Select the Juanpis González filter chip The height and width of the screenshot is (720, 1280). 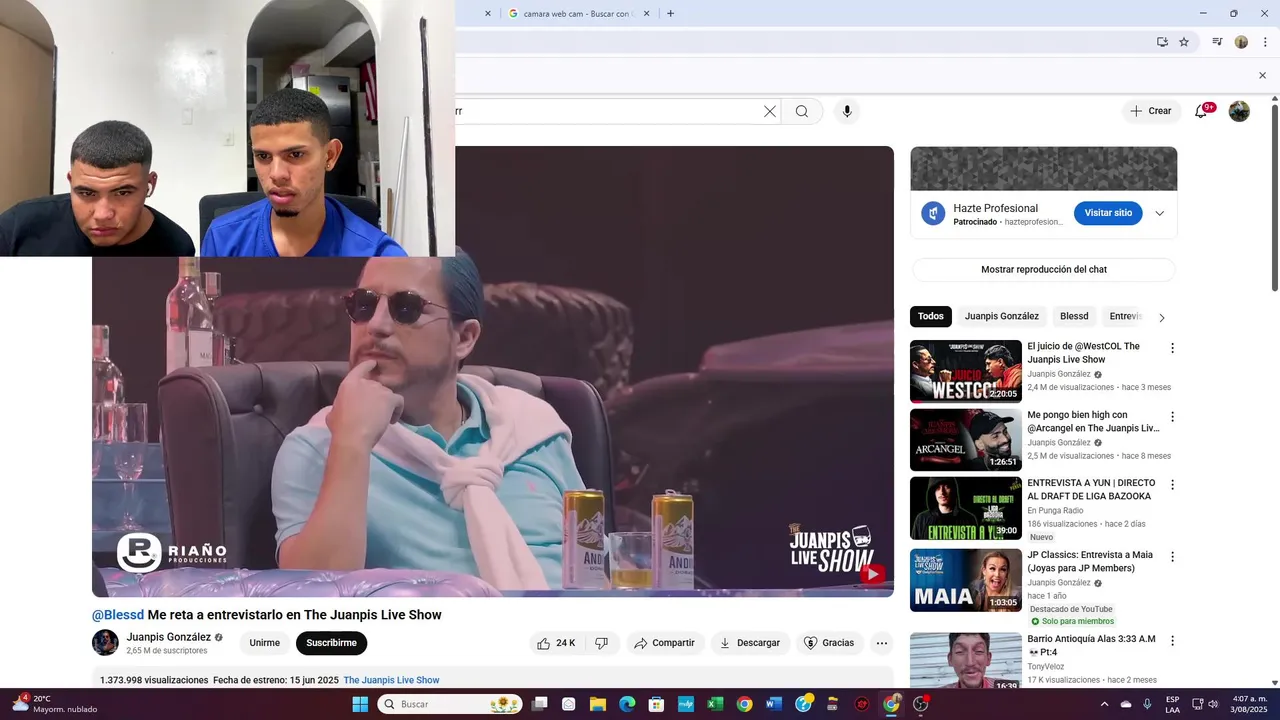[x=1001, y=316]
